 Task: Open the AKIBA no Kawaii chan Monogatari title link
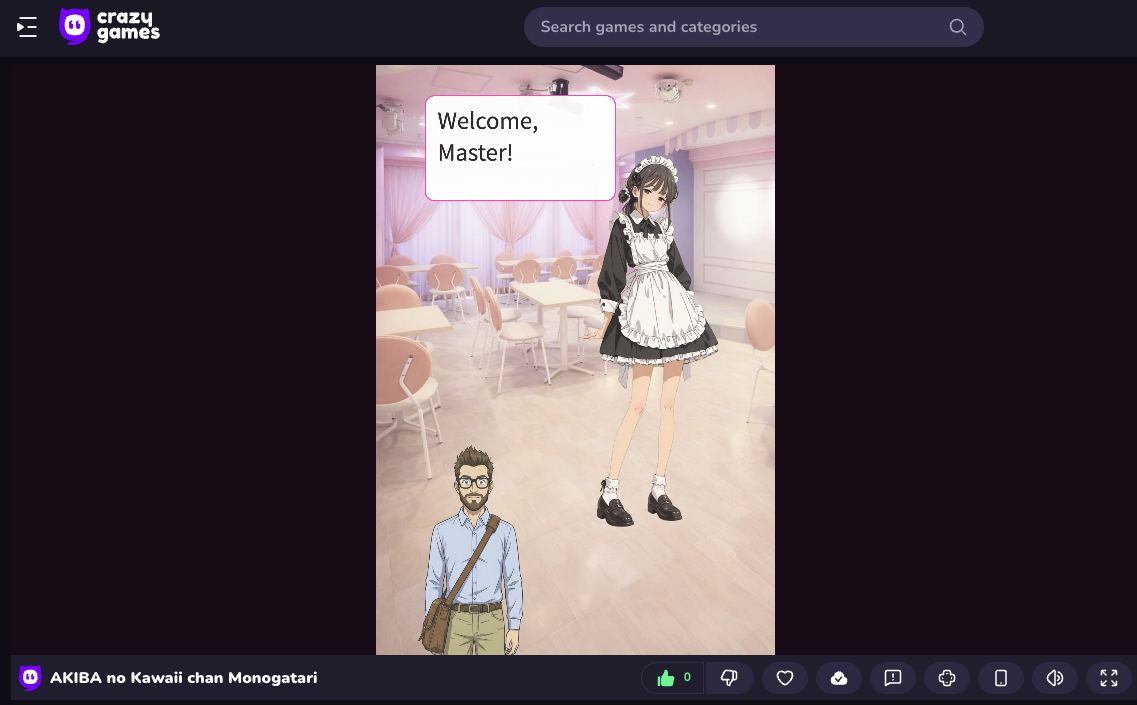pyautogui.click(x=184, y=677)
